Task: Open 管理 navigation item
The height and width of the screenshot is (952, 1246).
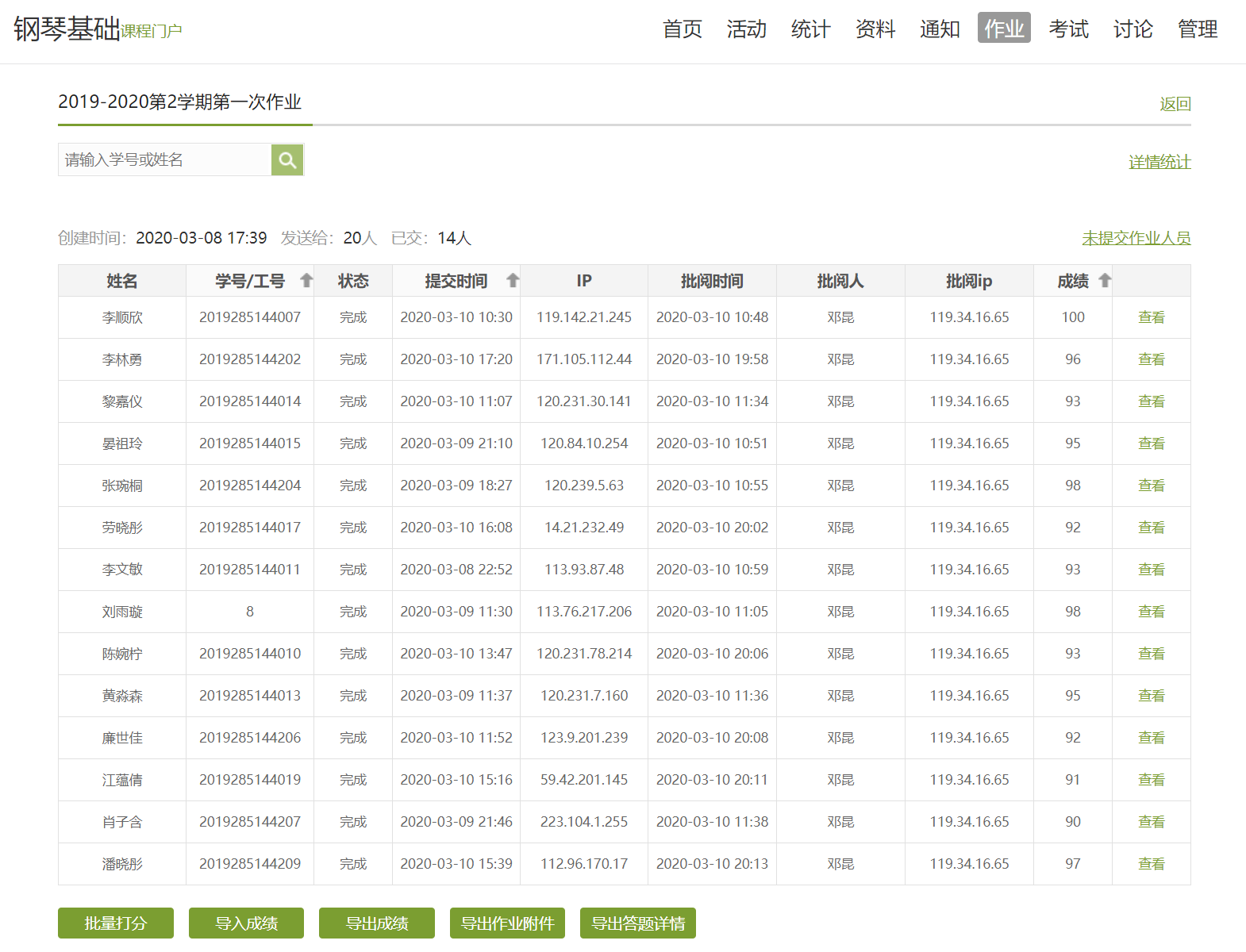Action: click(x=1198, y=29)
